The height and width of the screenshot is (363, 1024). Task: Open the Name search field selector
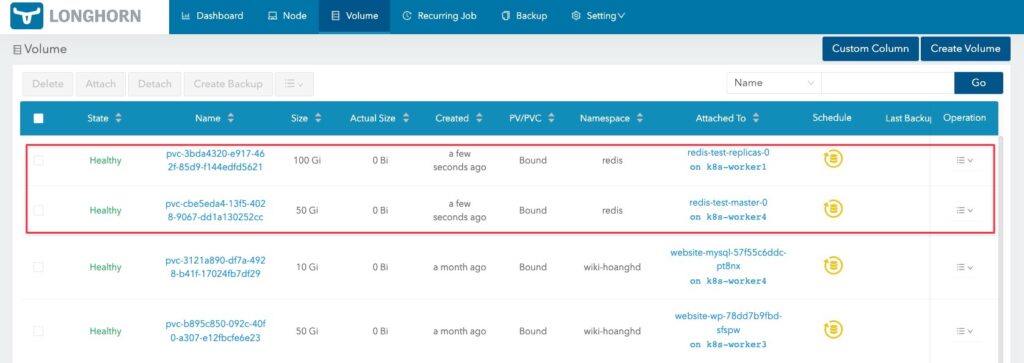tap(774, 83)
